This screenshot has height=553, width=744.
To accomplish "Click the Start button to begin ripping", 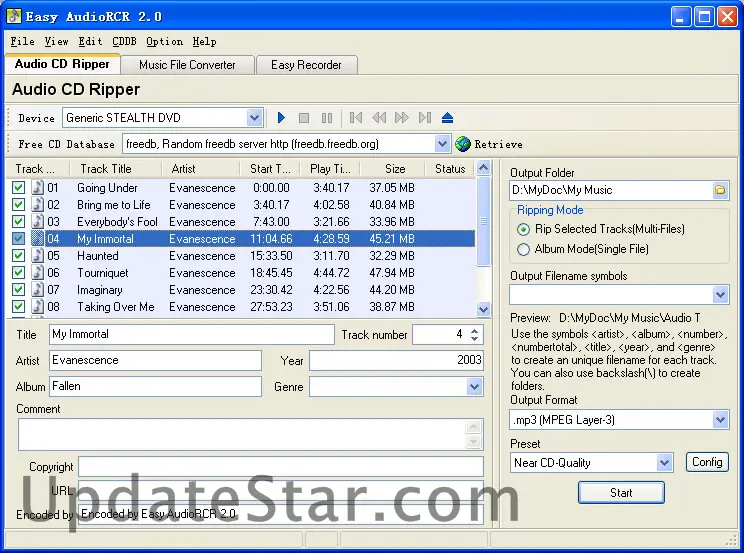I will click(620, 492).
